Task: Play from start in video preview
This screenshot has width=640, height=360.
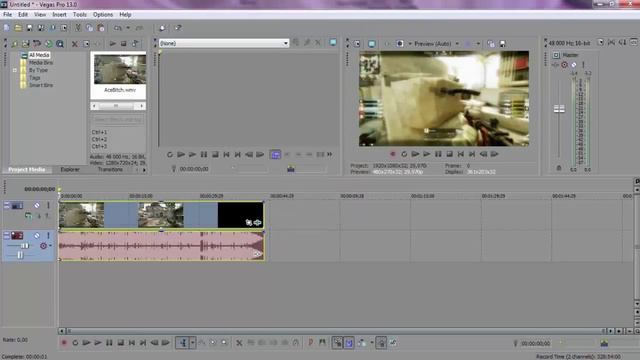Action: (415, 154)
